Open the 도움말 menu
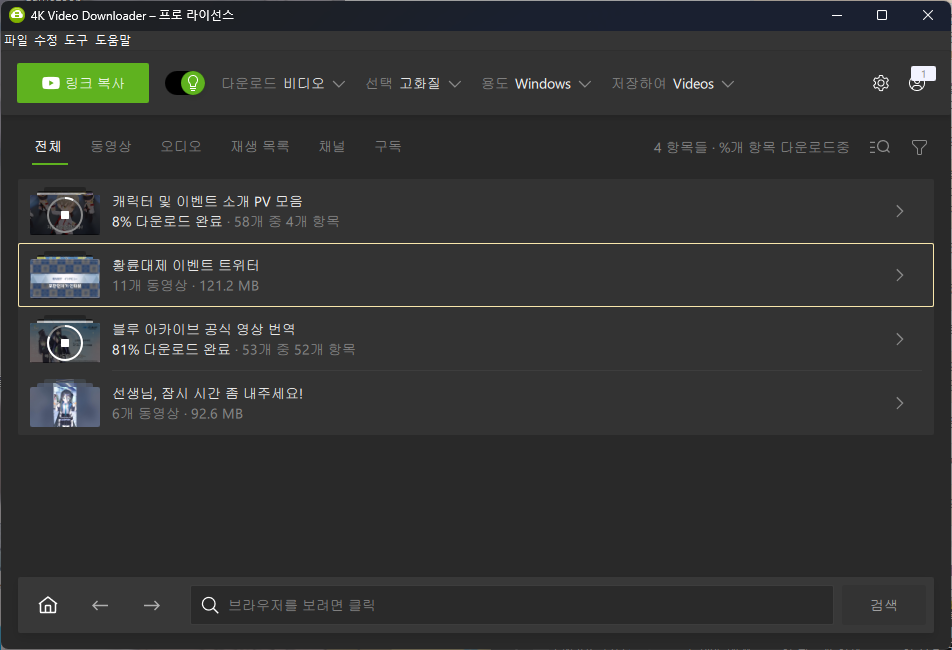The width and height of the screenshot is (952, 650). pos(113,40)
